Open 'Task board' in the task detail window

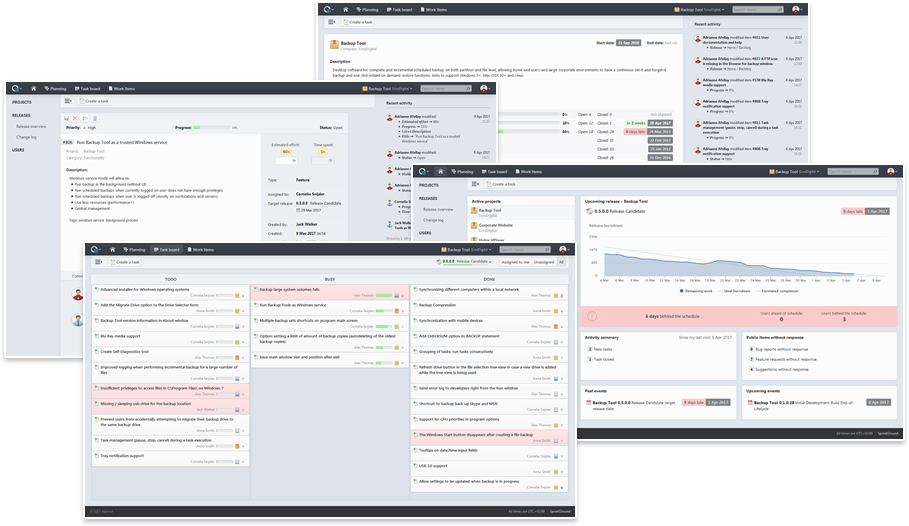click(x=88, y=89)
